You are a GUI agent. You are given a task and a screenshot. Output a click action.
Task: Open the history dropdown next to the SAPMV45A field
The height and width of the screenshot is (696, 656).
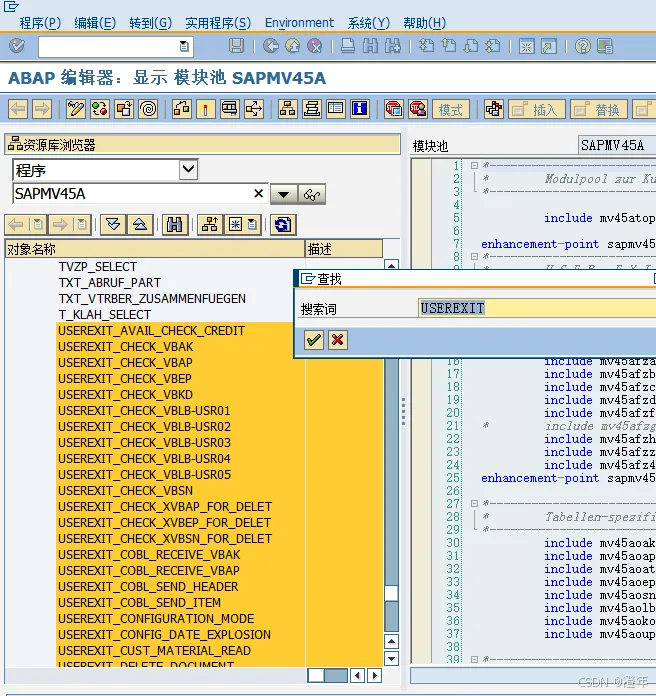(284, 194)
